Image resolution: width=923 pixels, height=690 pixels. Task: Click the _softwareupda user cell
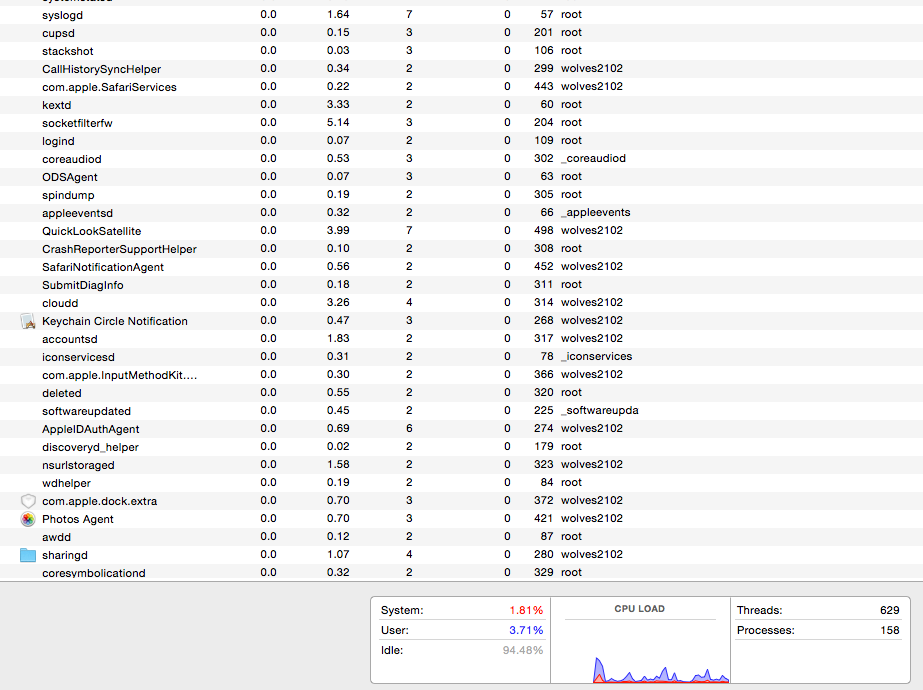click(x=600, y=410)
